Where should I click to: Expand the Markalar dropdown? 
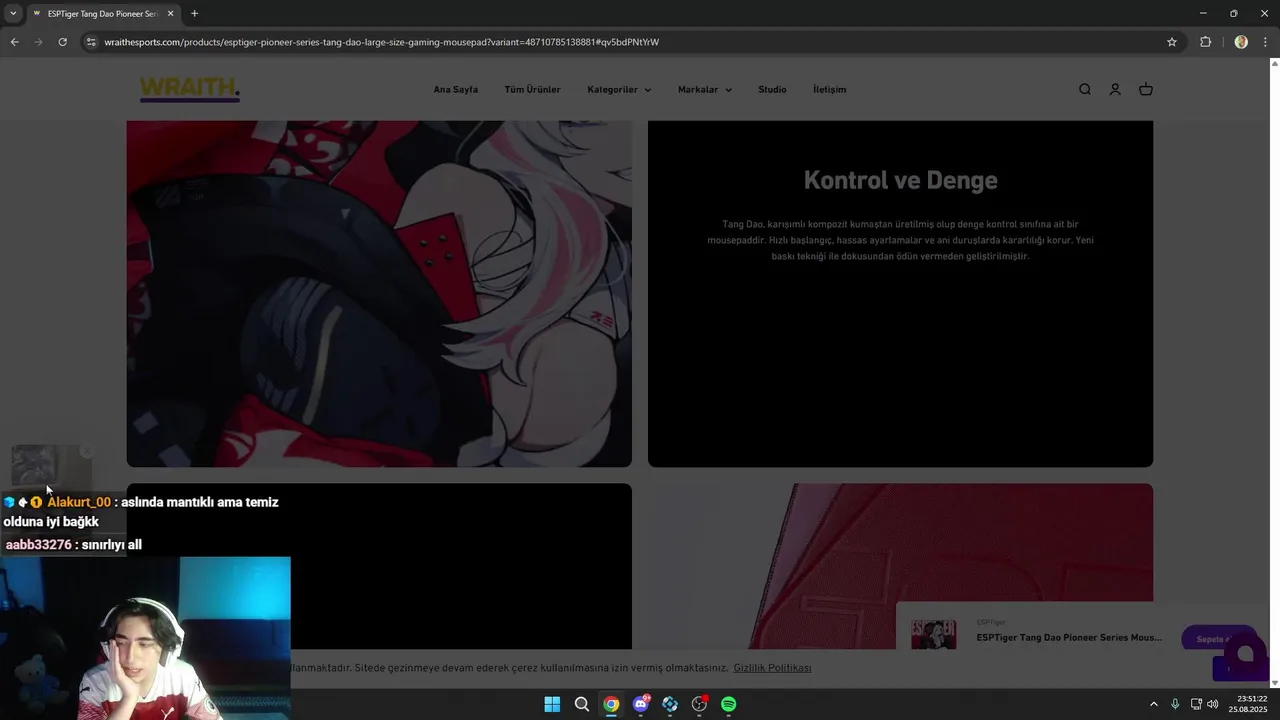pyautogui.click(x=705, y=89)
